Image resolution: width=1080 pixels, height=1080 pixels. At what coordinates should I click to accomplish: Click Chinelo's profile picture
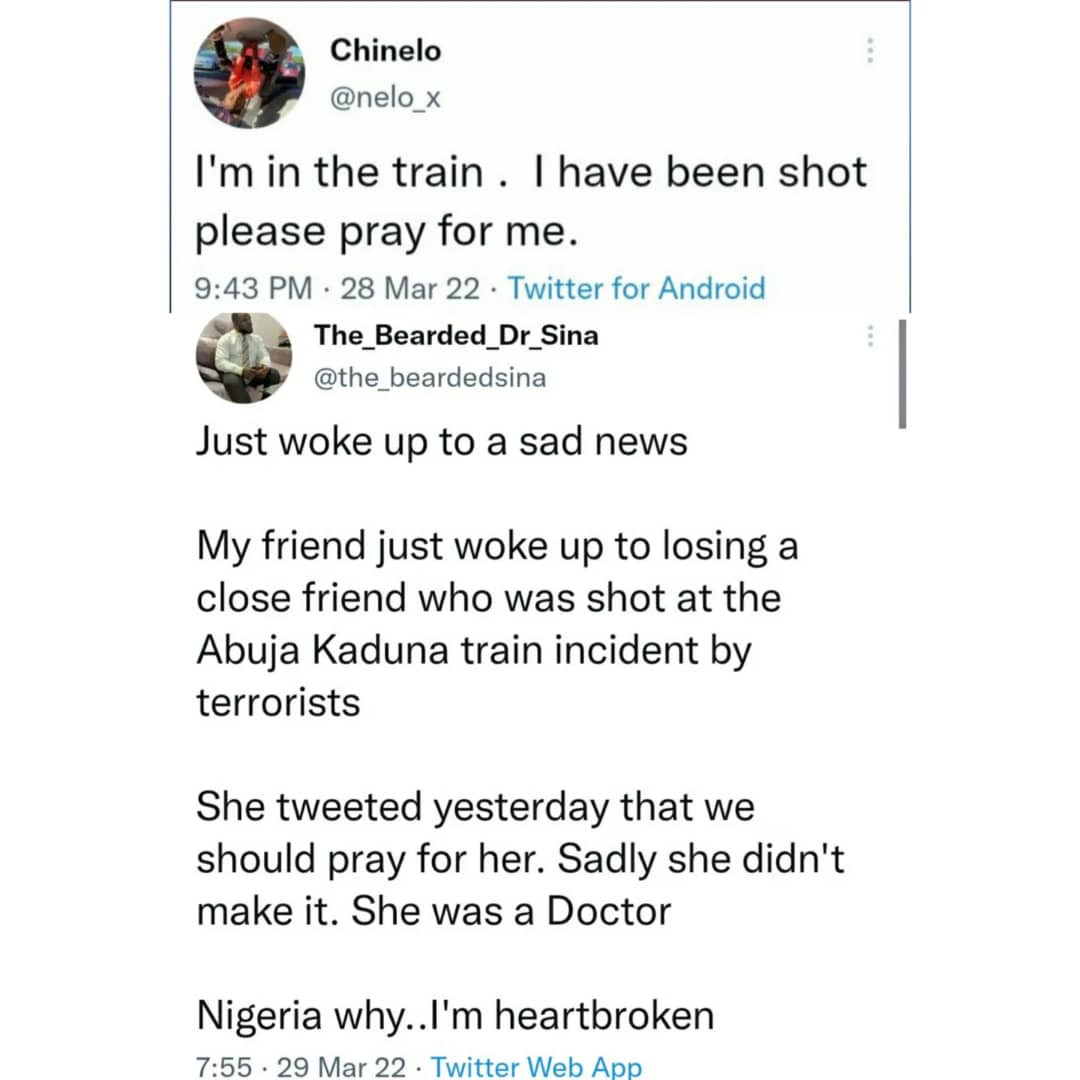pyautogui.click(x=248, y=72)
